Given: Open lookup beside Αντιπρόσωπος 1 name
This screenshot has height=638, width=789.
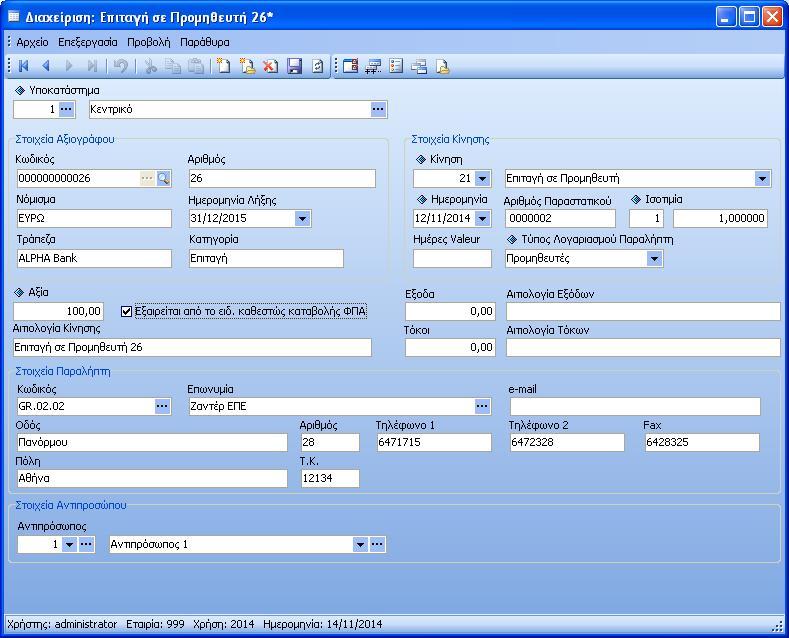Looking at the screenshot, I should 377,544.
